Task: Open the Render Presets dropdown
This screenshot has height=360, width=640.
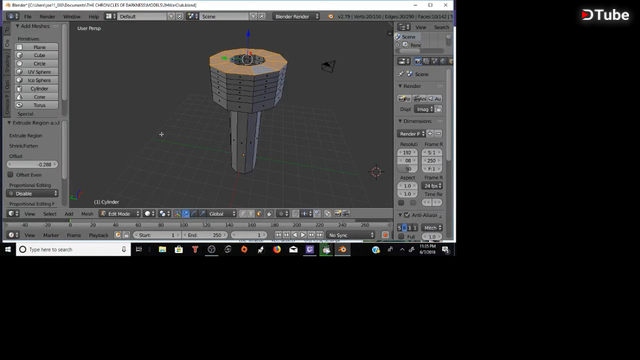Action: tap(411, 134)
